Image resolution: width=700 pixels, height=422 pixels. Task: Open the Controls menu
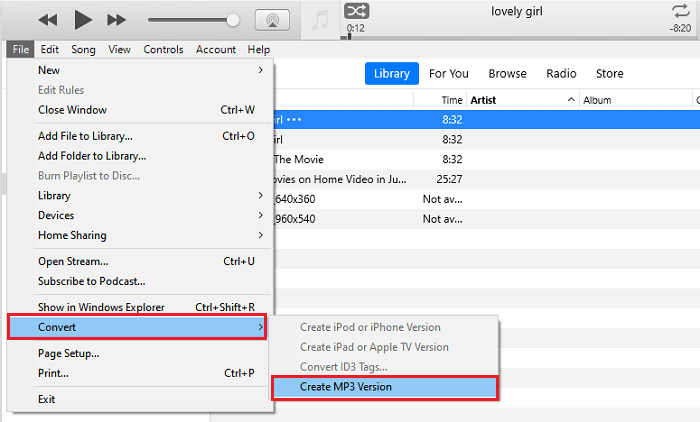point(163,50)
